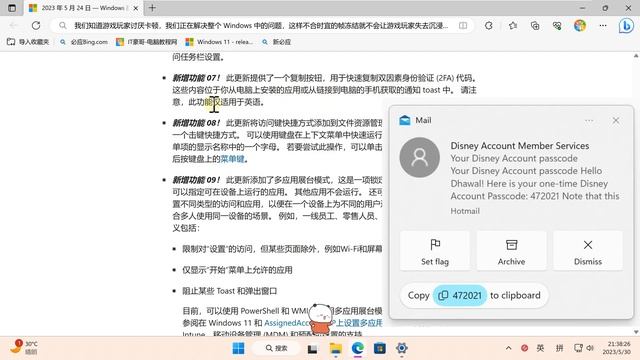Open network and volume quick settings
Image resolution: width=640 pixels, height=360 pixels.
(x=584, y=348)
